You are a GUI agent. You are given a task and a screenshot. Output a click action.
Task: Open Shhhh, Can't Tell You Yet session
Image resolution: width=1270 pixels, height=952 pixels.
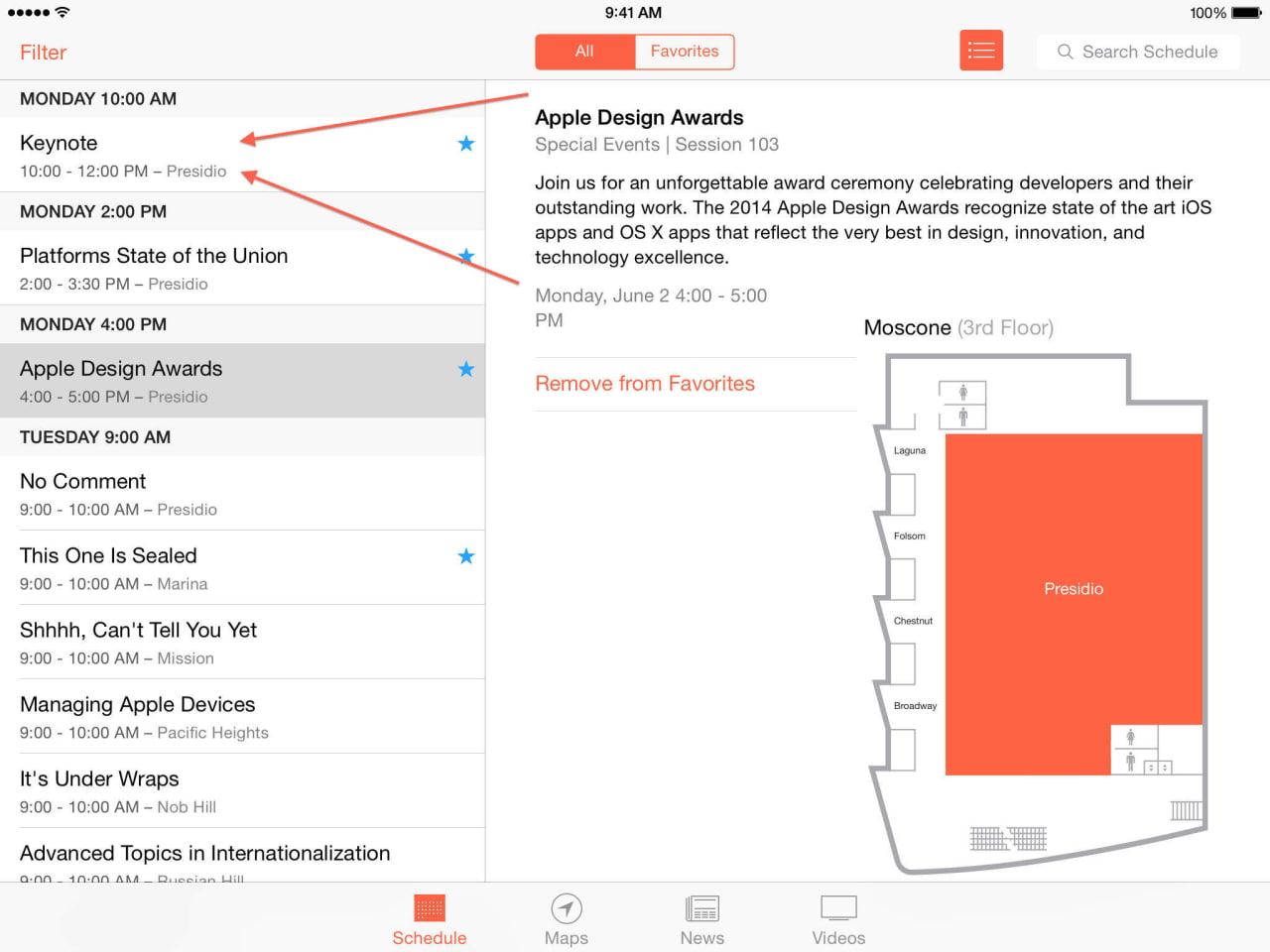(x=242, y=643)
